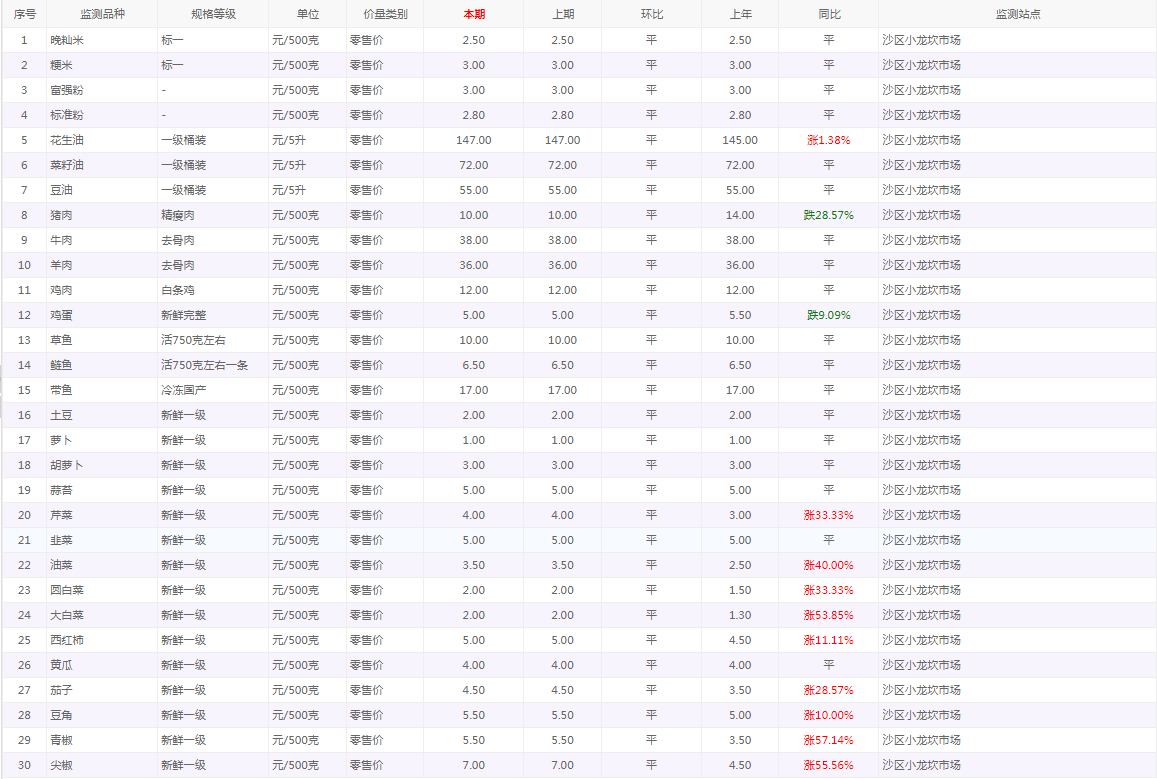Click the 价盘类别 column header
The width and height of the screenshot is (1157, 779).
click(x=385, y=14)
